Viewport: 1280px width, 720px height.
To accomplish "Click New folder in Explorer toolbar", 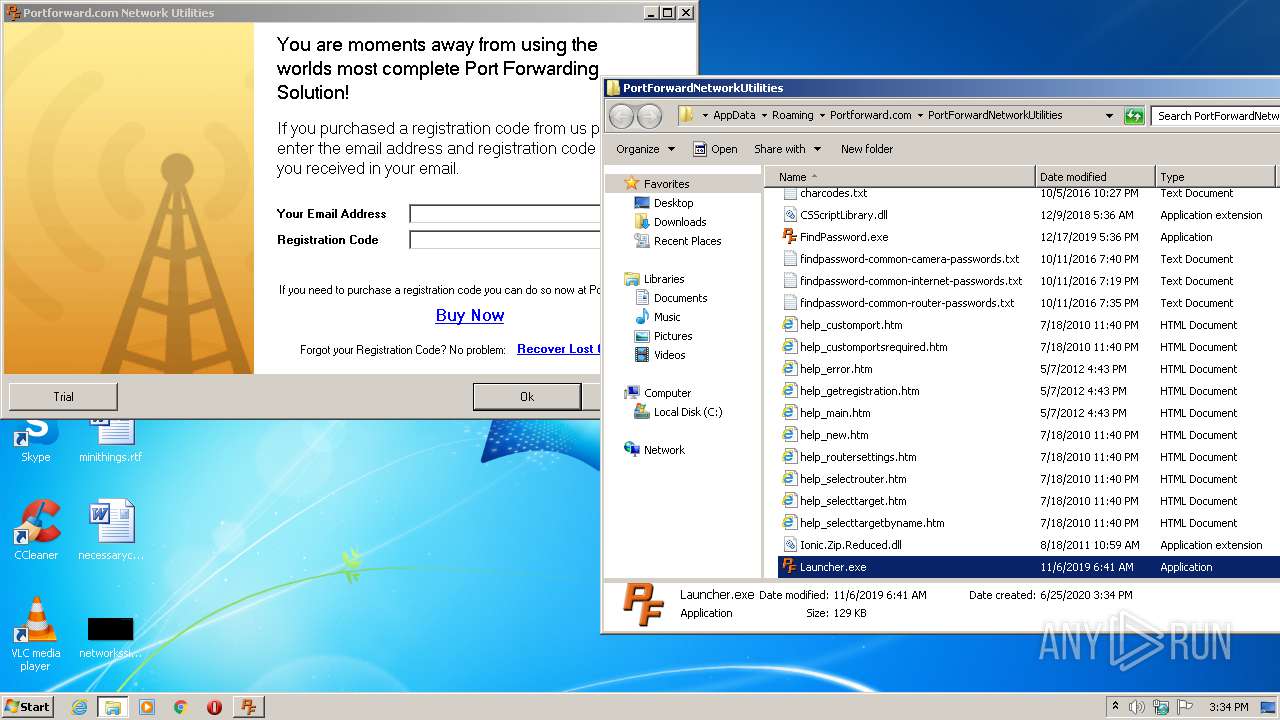I will (867, 149).
